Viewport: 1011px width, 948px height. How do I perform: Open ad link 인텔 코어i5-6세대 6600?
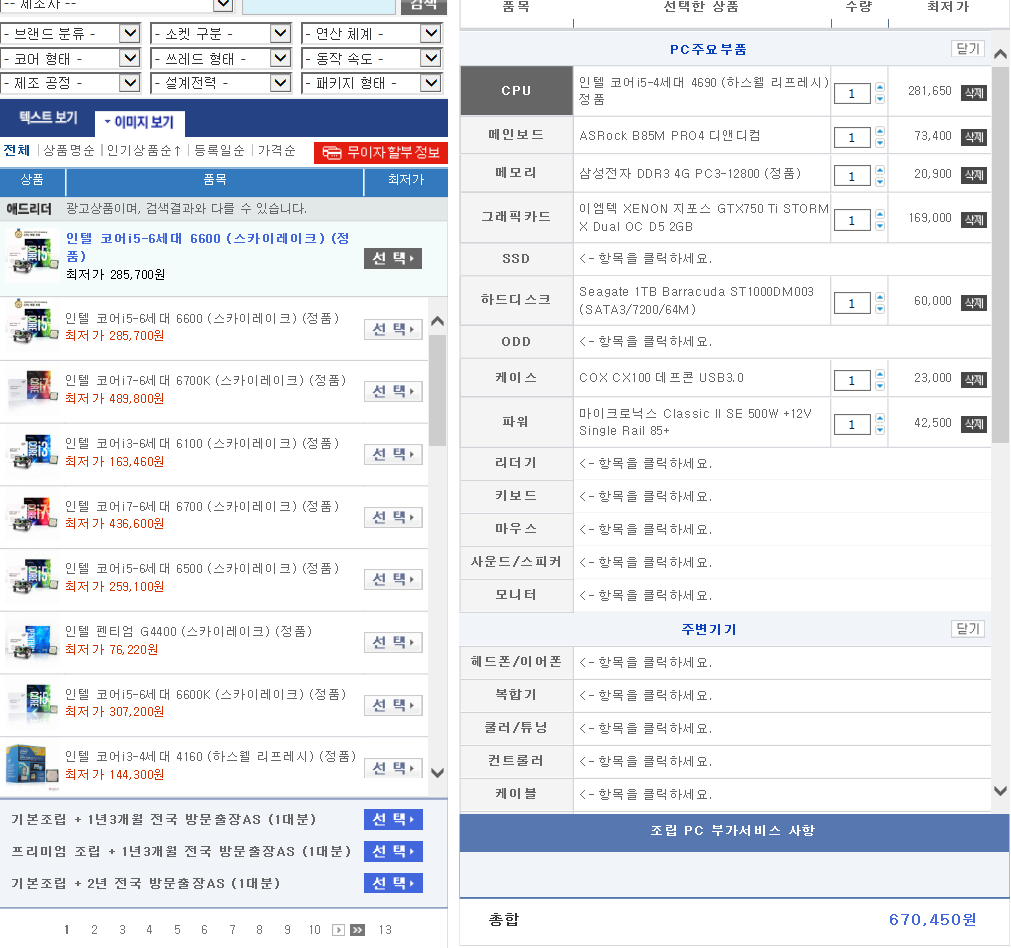tap(207, 247)
